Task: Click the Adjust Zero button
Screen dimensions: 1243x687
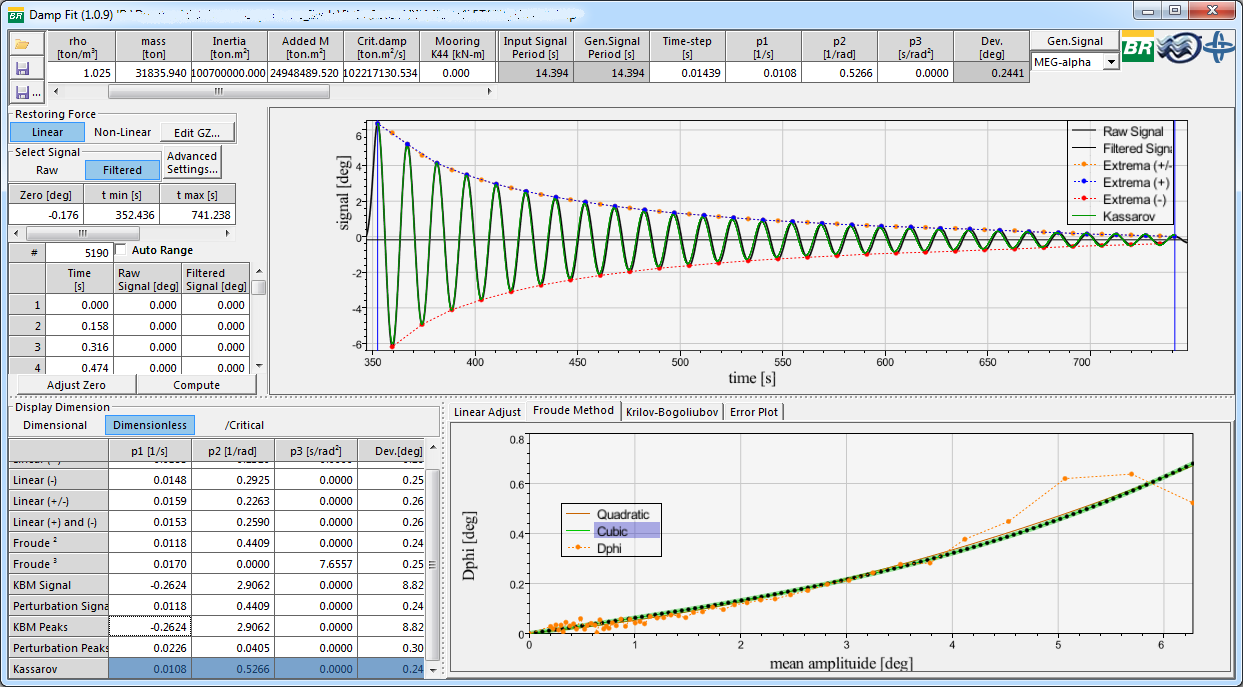Action: coord(77,385)
